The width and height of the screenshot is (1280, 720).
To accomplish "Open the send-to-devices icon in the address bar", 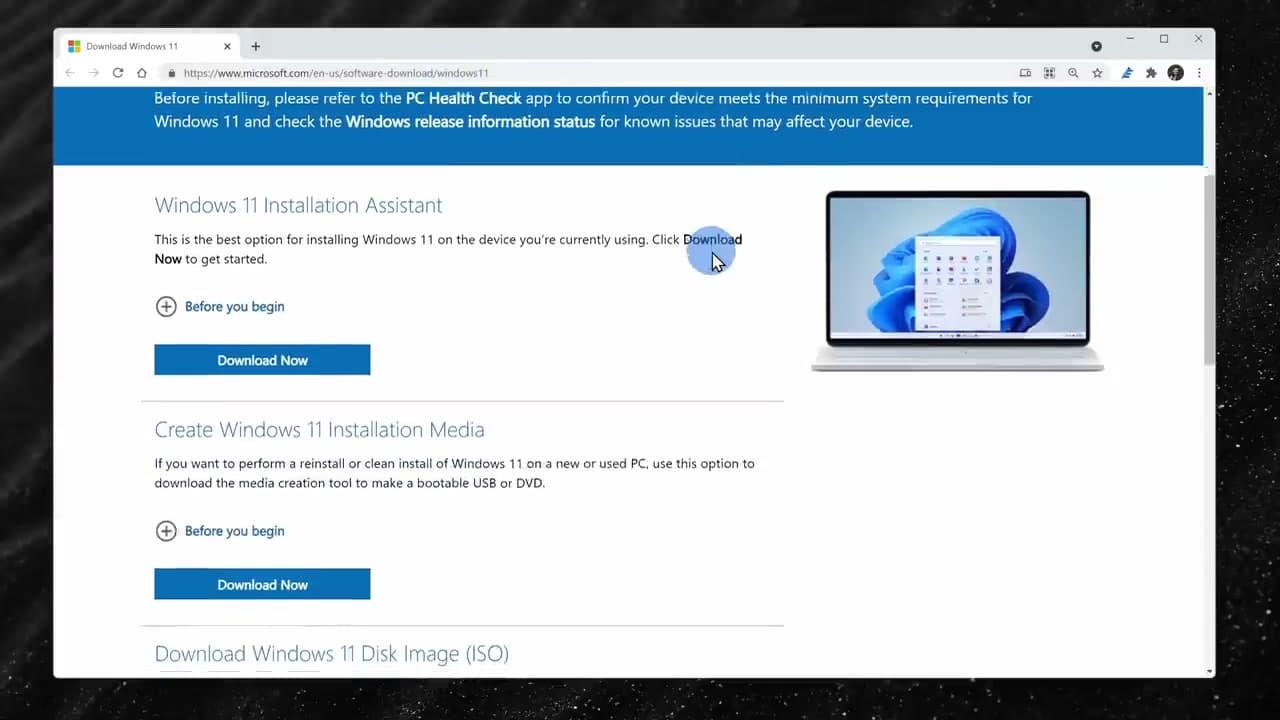I will [x=1025, y=73].
